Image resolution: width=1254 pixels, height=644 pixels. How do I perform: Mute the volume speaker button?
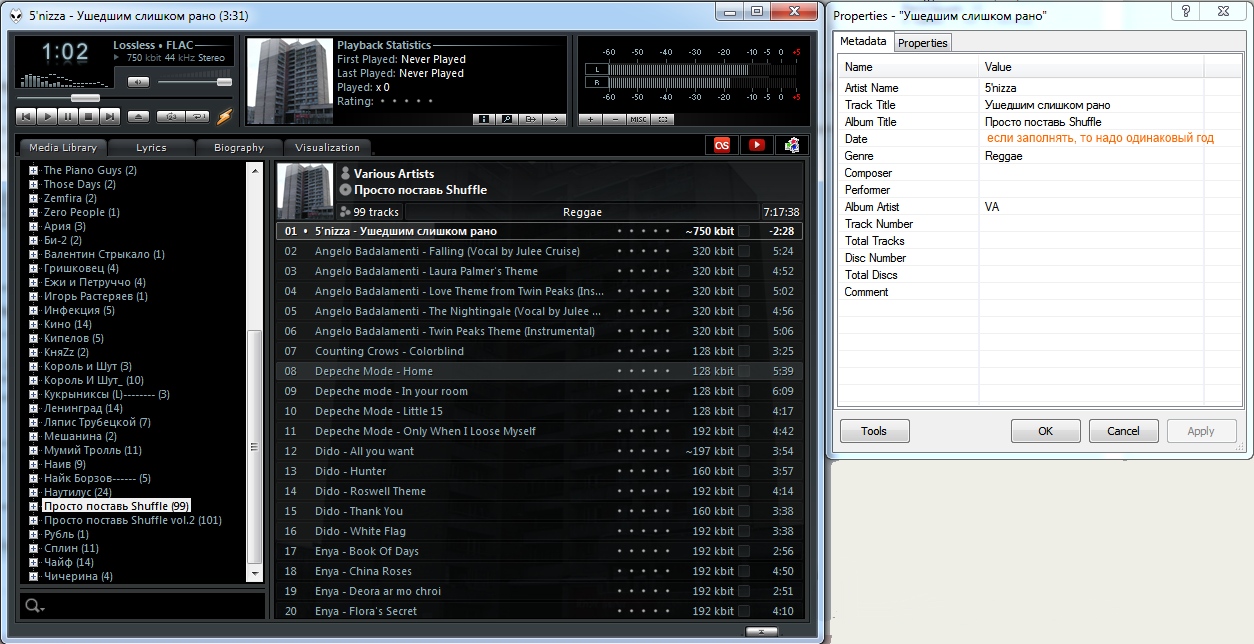[x=139, y=82]
